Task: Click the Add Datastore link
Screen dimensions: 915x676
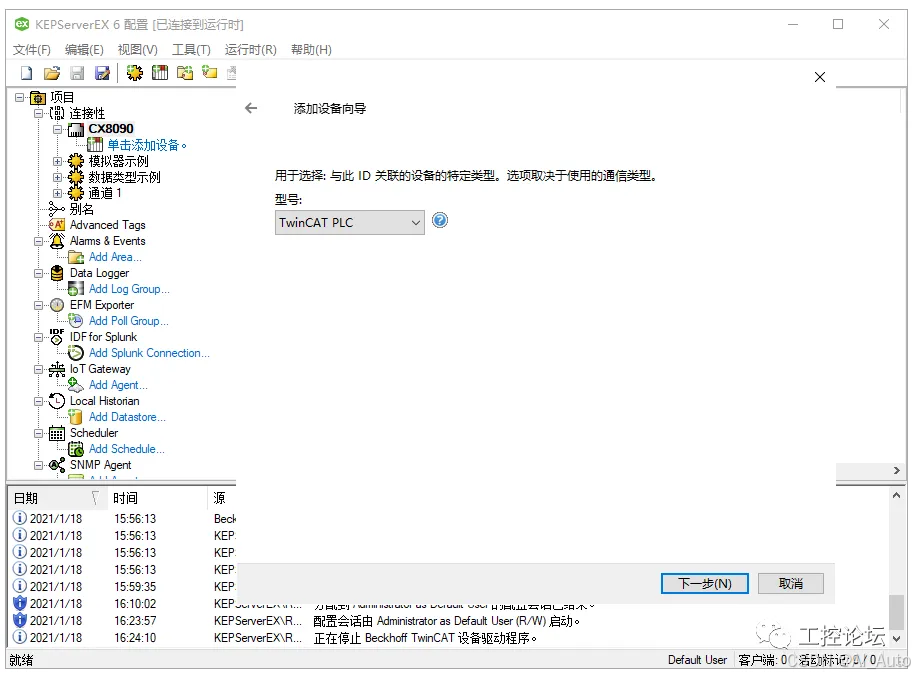Action: (127, 417)
